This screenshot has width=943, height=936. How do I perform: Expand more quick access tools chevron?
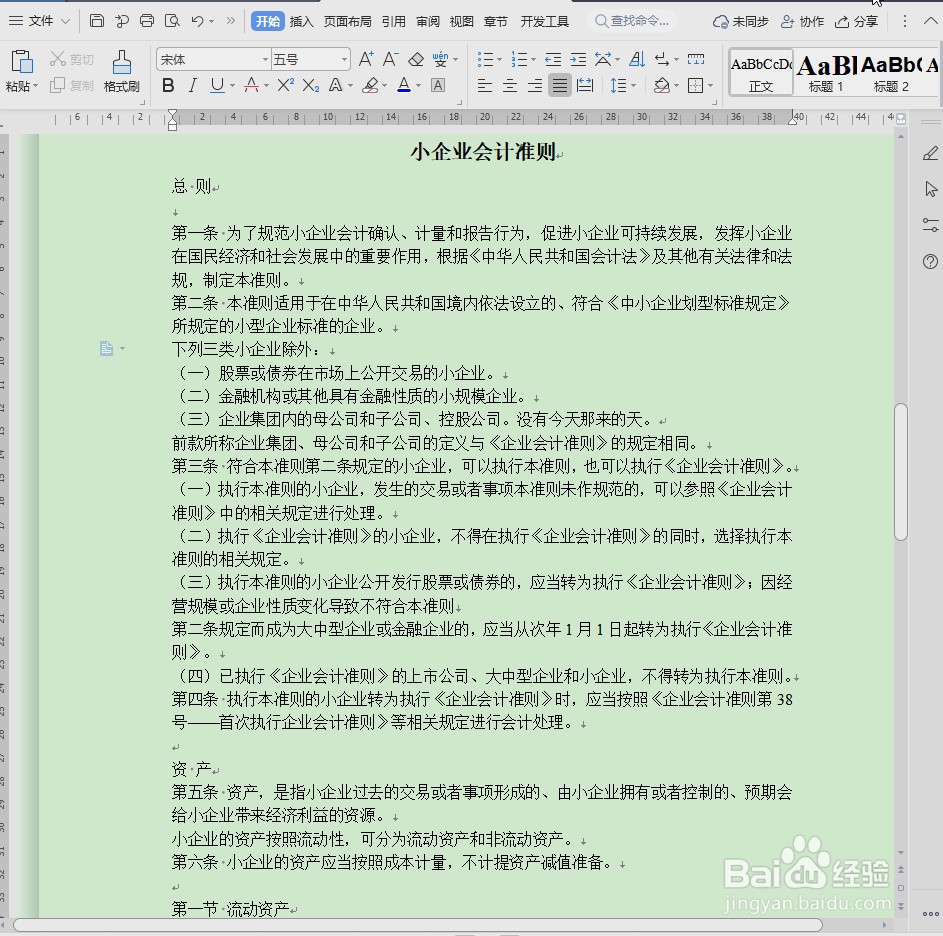(230, 21)
